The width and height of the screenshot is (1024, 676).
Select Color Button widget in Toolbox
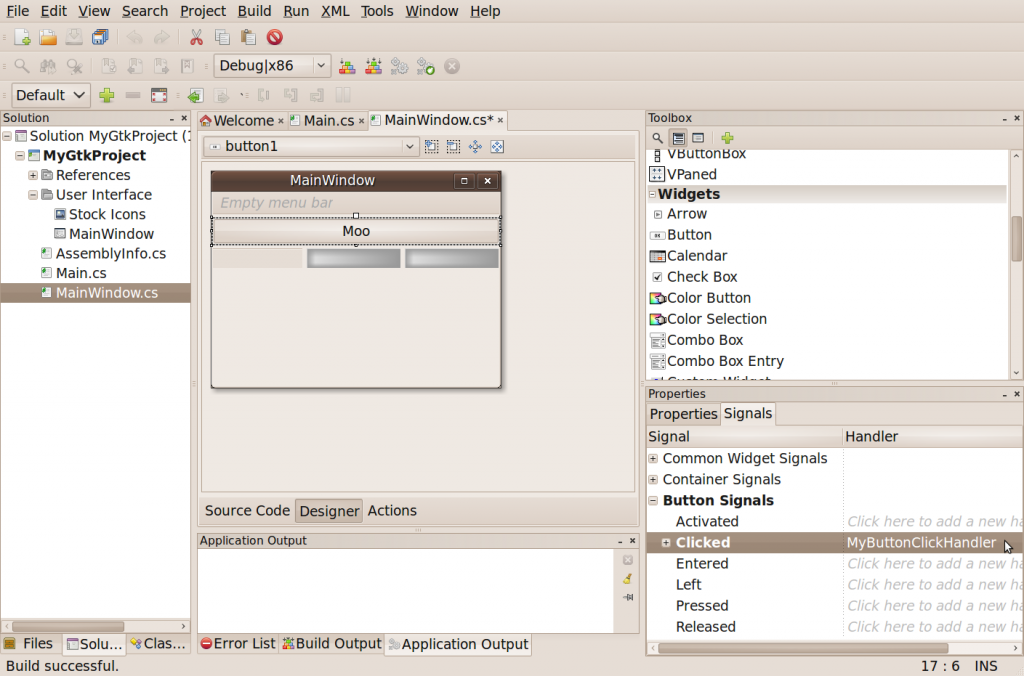click(x=709, y=298)
